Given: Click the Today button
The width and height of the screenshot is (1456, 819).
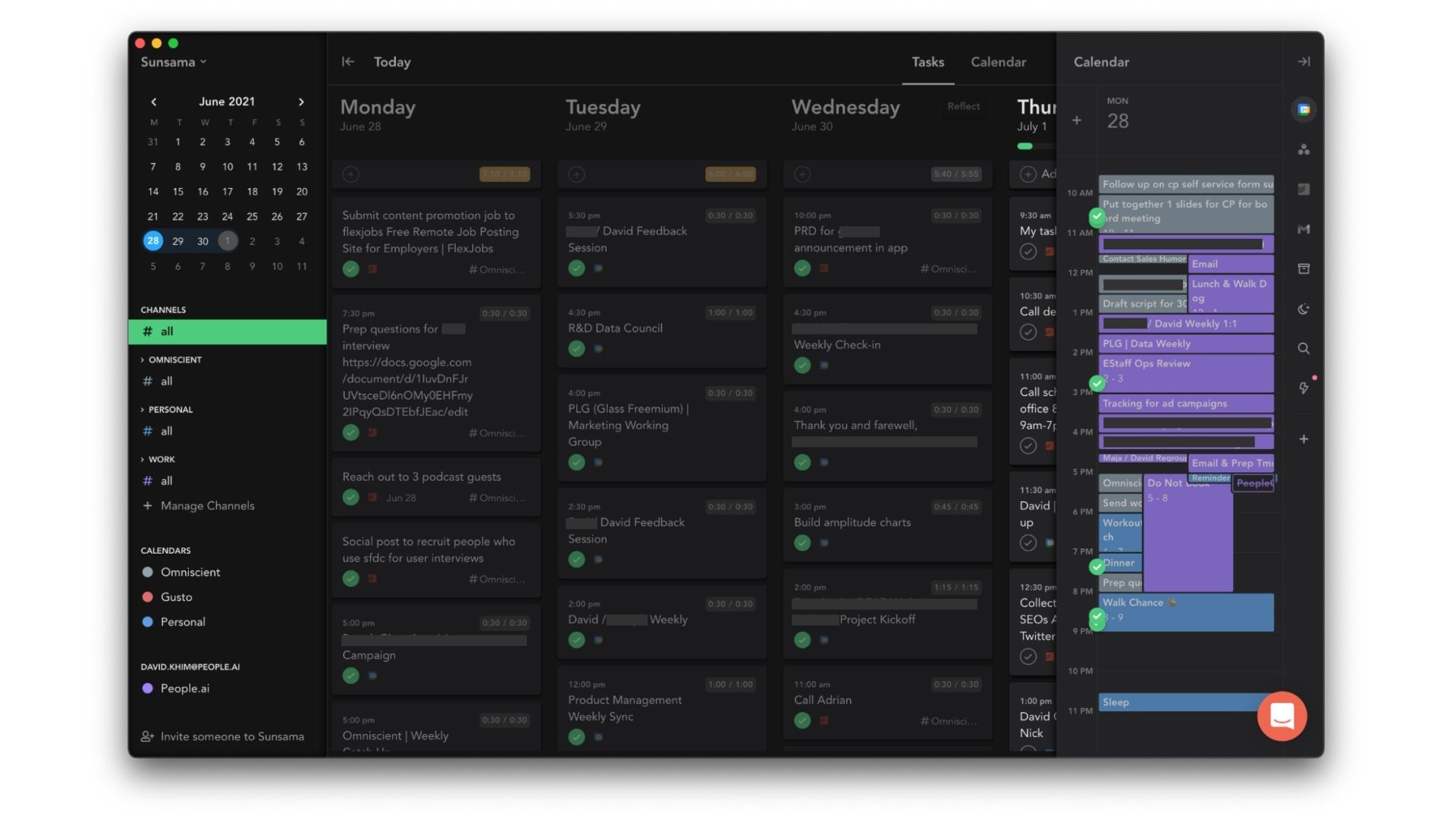Looking at the screenshot, I should (x=392, y=62).
